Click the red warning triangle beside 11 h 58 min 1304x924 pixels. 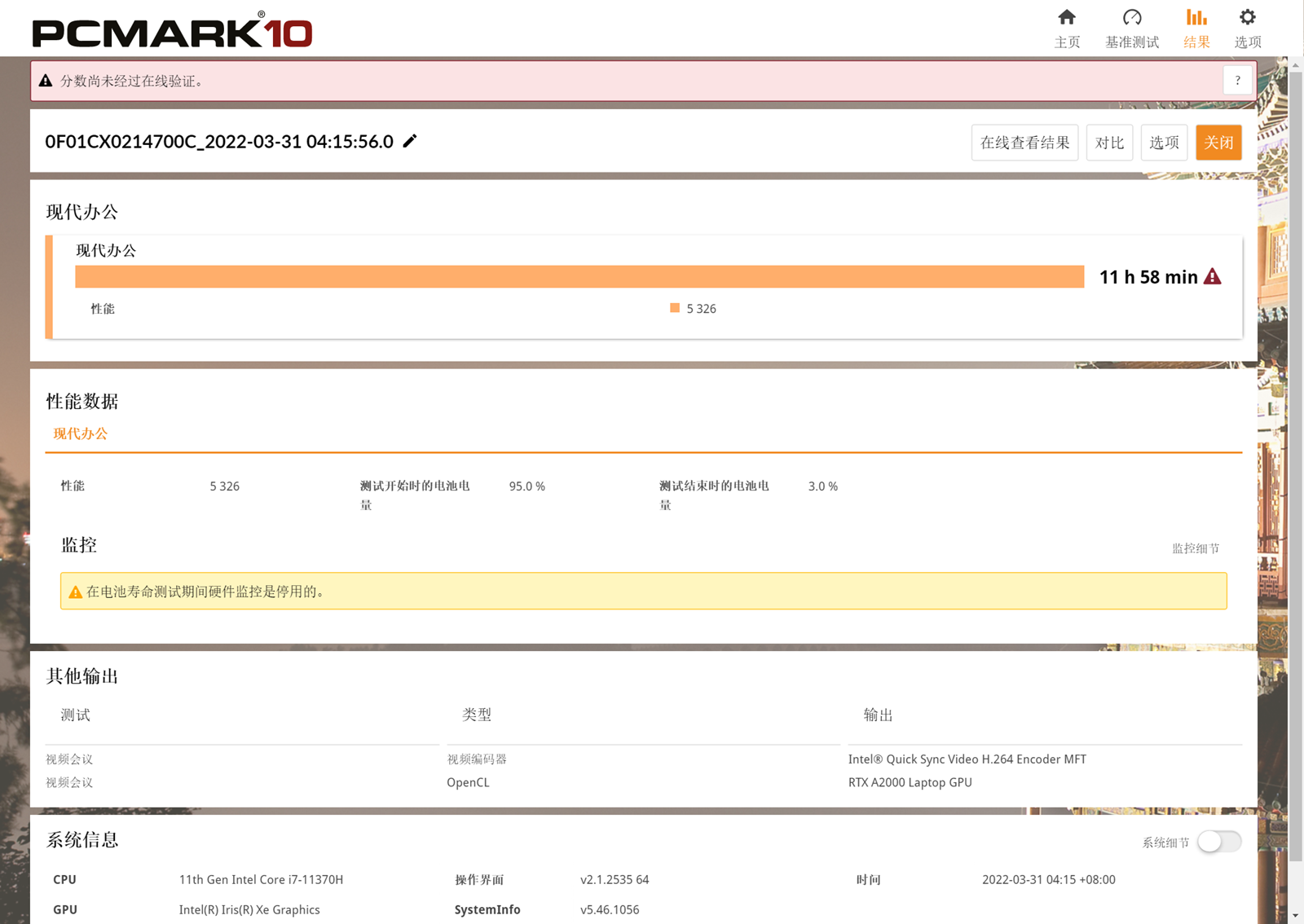tap(1213, 277)
